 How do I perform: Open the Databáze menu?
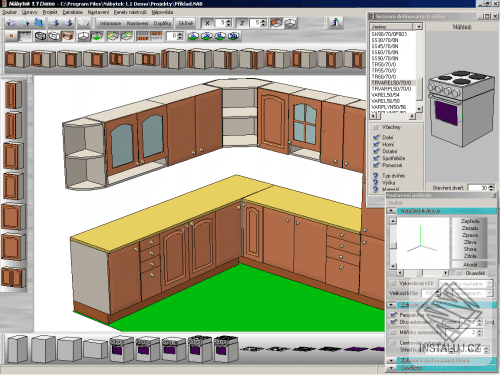73,12
